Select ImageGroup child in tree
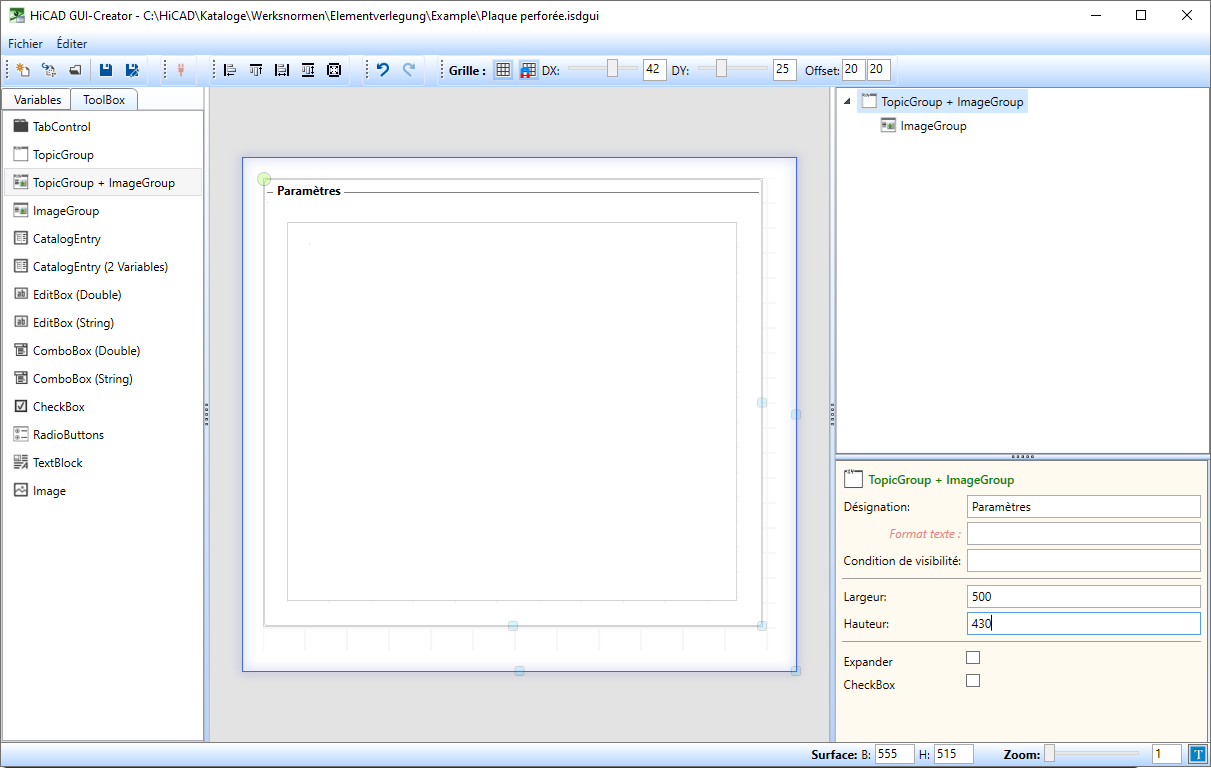Screen dimensions: 1211x768 (x=932, y=126)
